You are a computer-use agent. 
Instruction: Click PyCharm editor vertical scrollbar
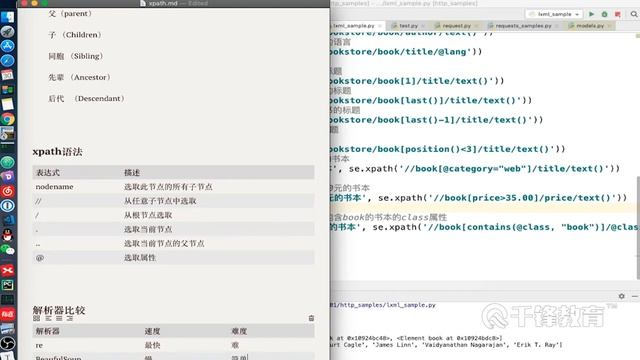tap(638, 228)
